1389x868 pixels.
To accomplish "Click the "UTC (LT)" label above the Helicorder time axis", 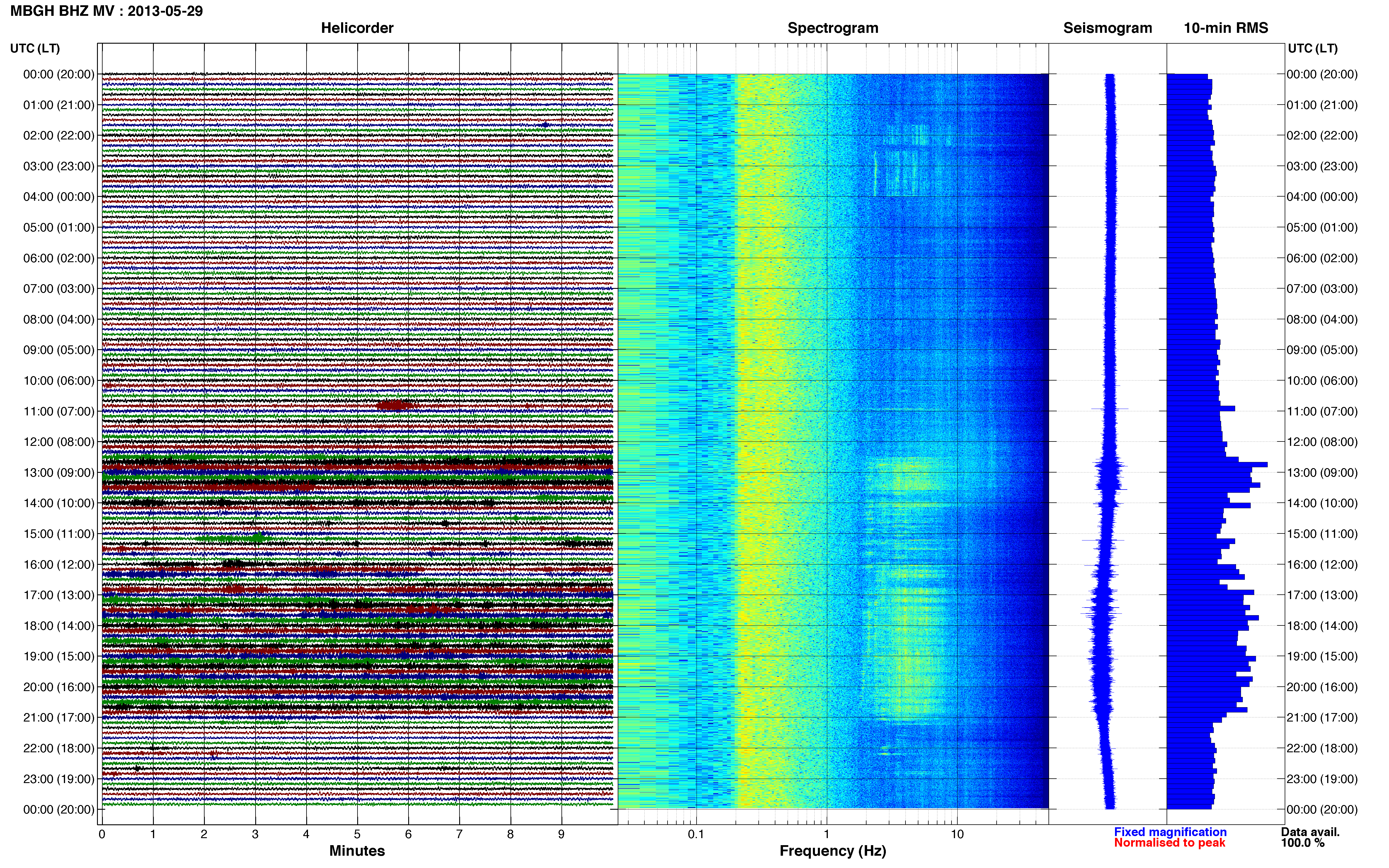I will pos(35,48).
